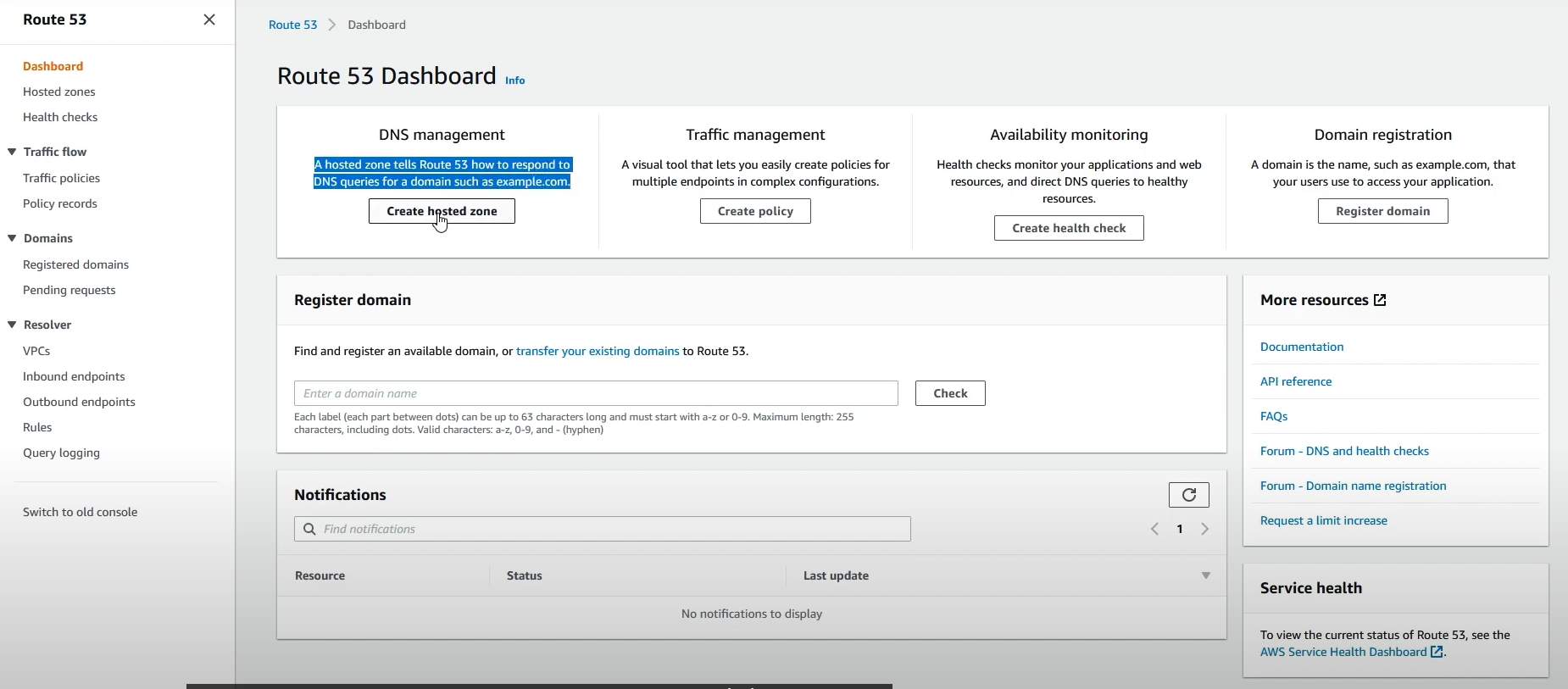Open Resolver Rules page

click(x=37, y=427)
